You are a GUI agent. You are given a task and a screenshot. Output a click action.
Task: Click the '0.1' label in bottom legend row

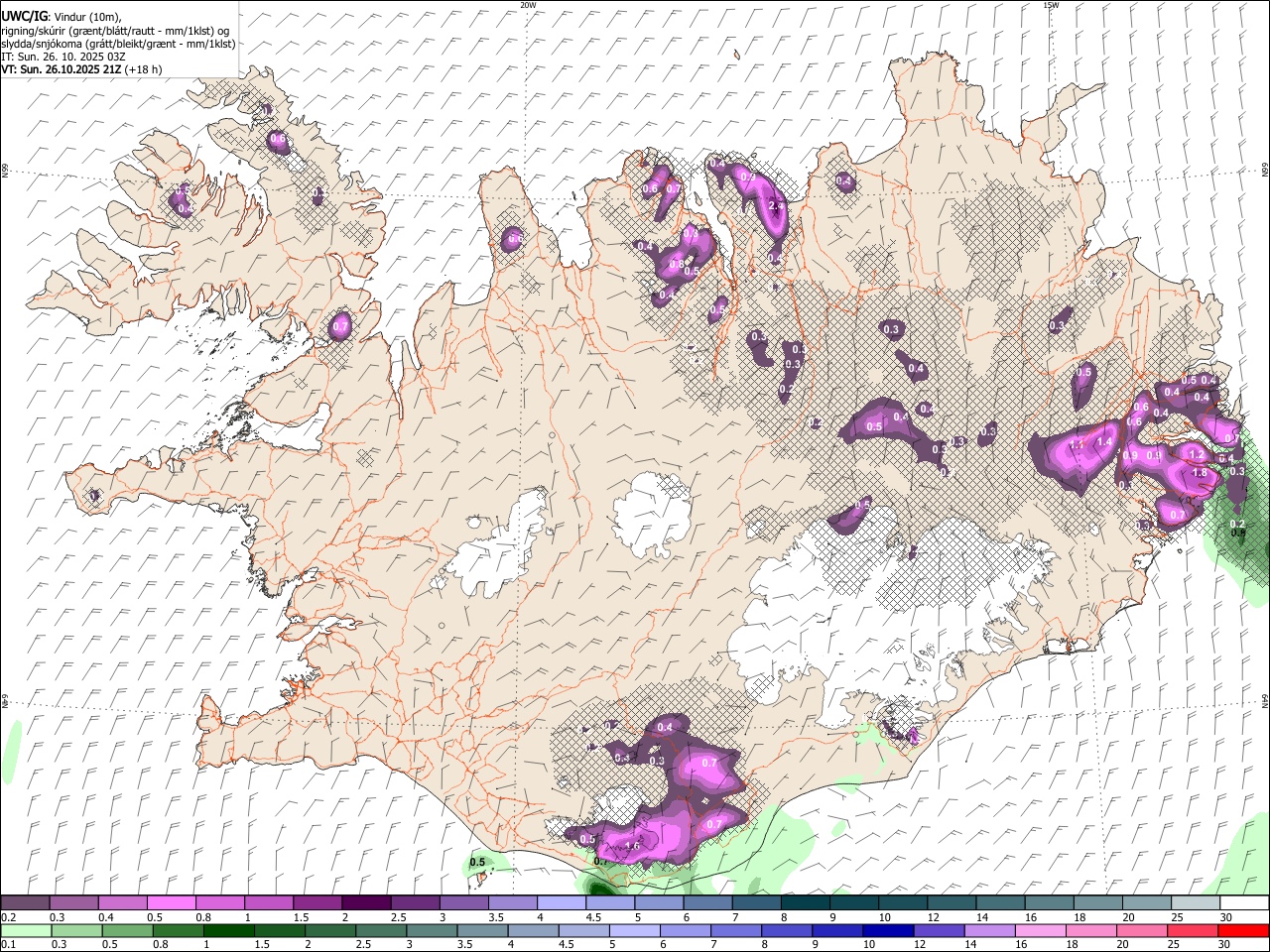[8, 944]
